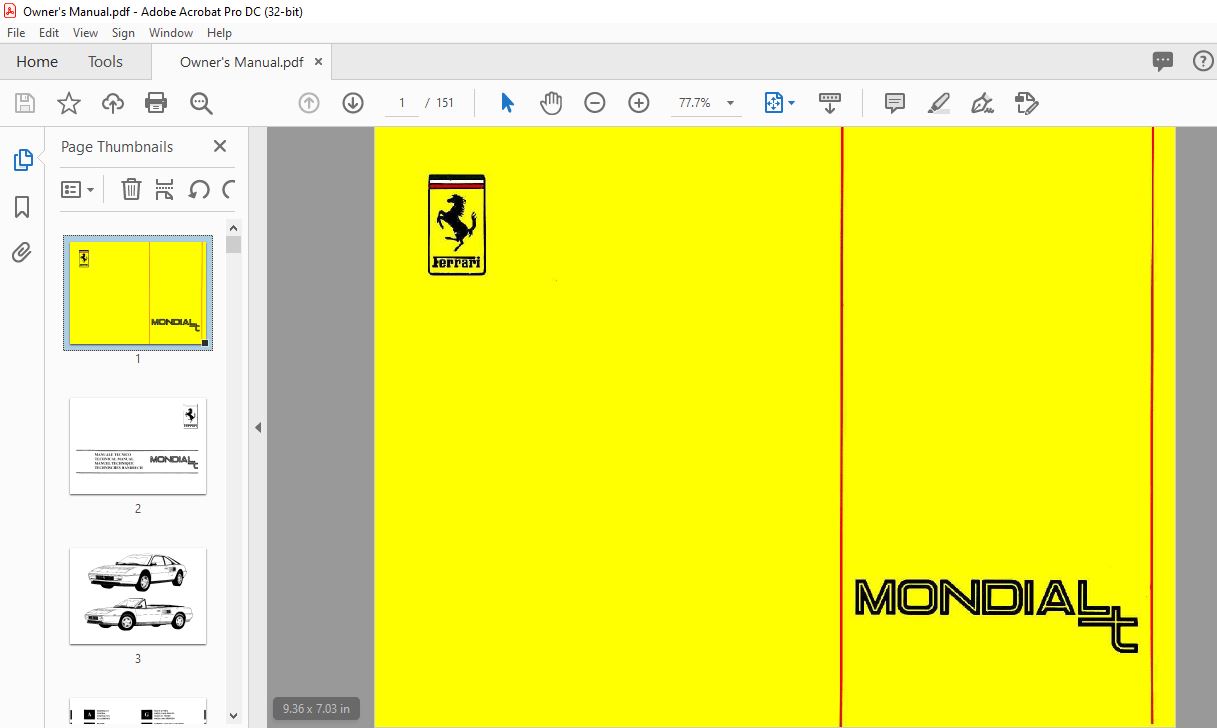Open the scrolling mode keyboard icon
1217x728 pixels.
830,103
